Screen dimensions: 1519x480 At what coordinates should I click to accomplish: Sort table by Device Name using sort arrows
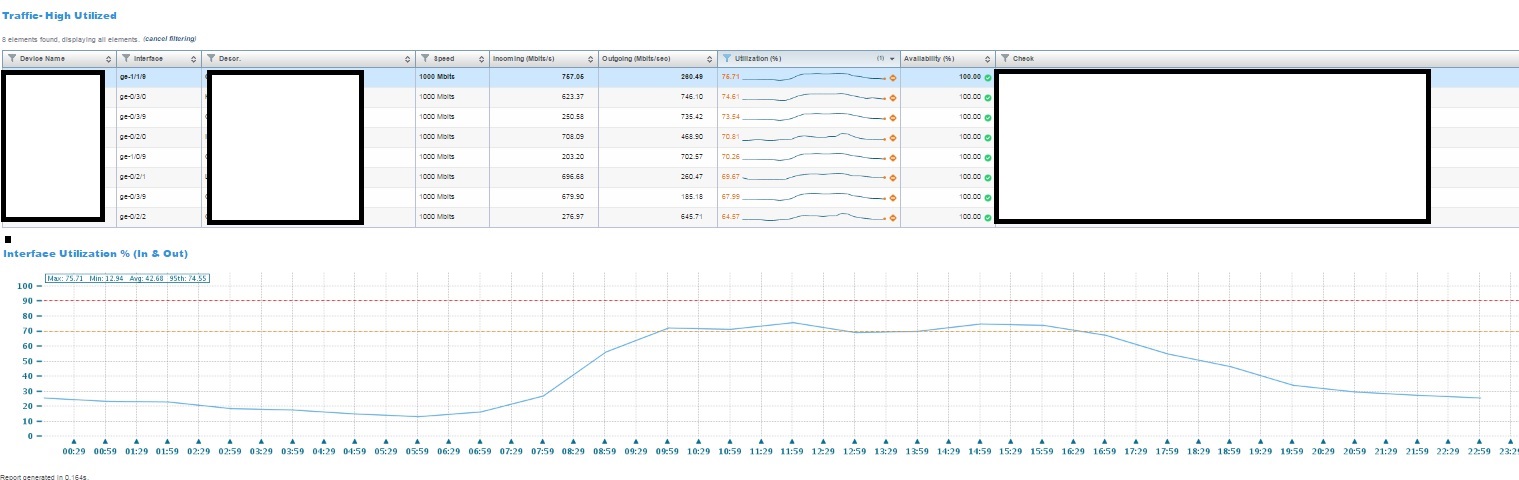pyautogui.click(x=109, y=59)
